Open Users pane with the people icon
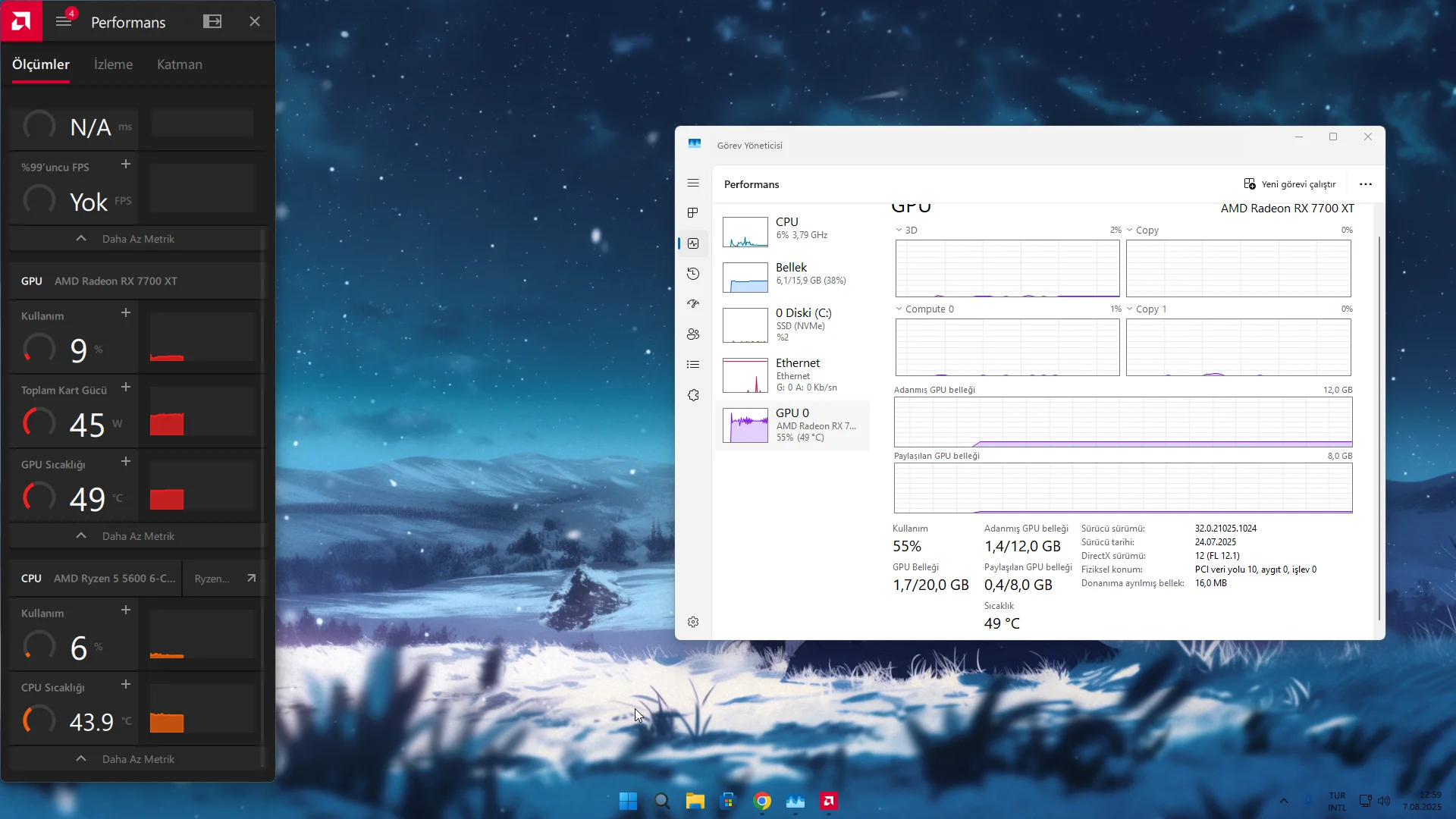 (694, 334)
